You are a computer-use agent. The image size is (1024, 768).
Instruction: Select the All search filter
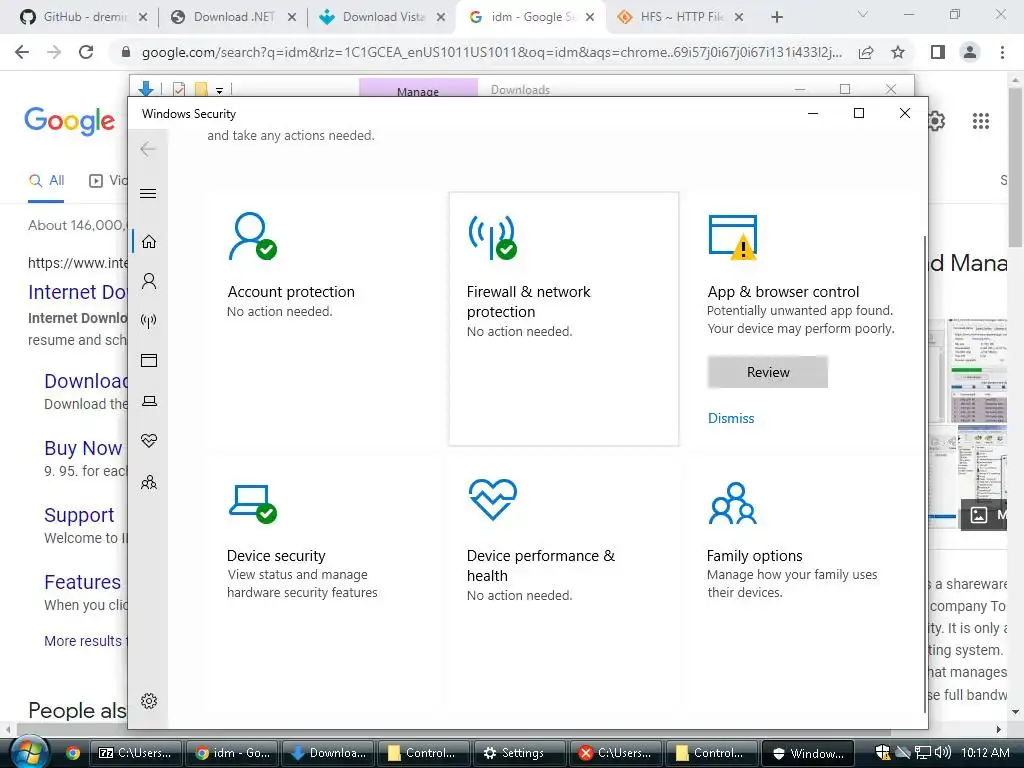tap(46, 180)
